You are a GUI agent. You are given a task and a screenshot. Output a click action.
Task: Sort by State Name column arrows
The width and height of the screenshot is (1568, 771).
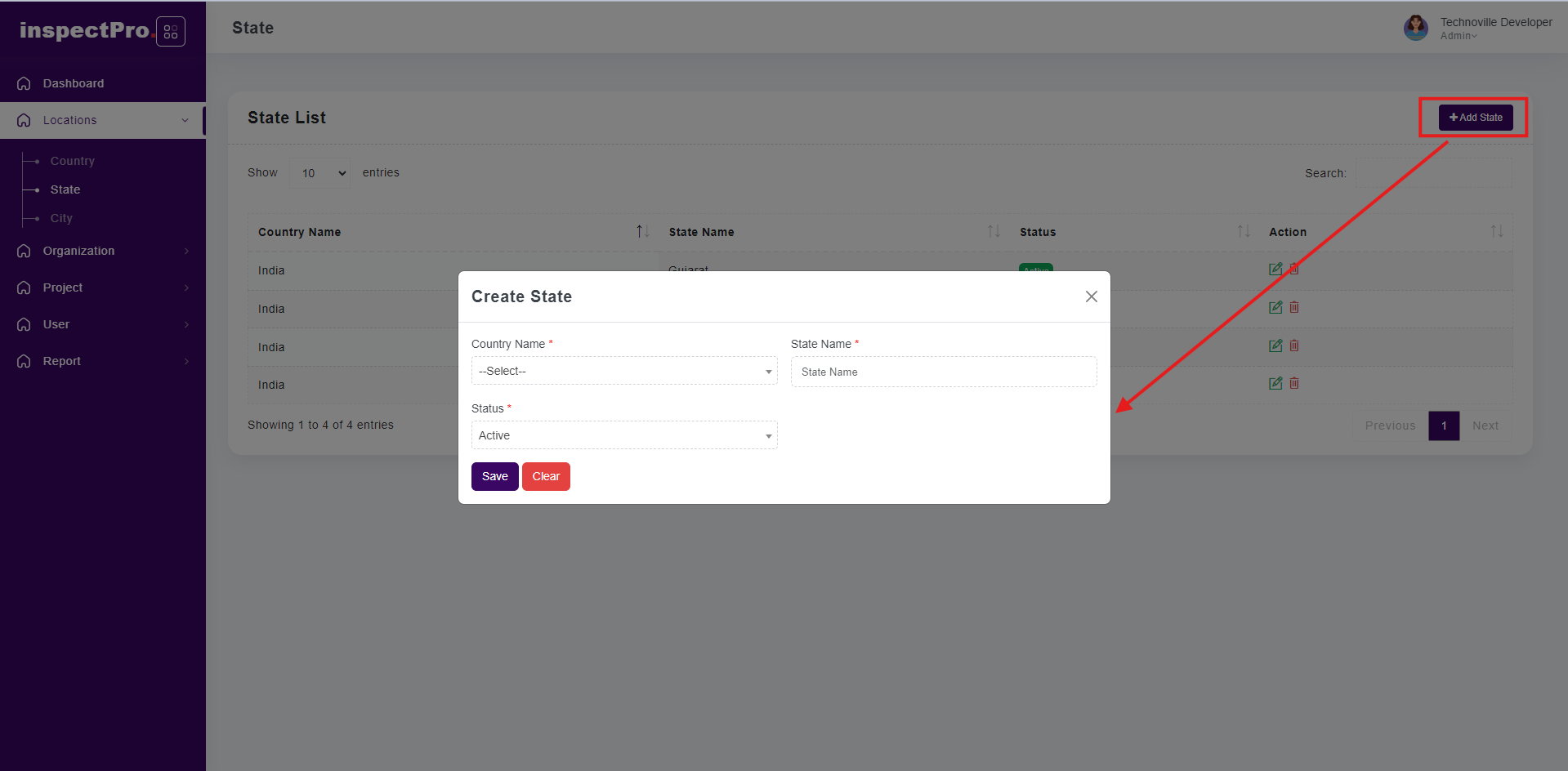pos(993,232)
